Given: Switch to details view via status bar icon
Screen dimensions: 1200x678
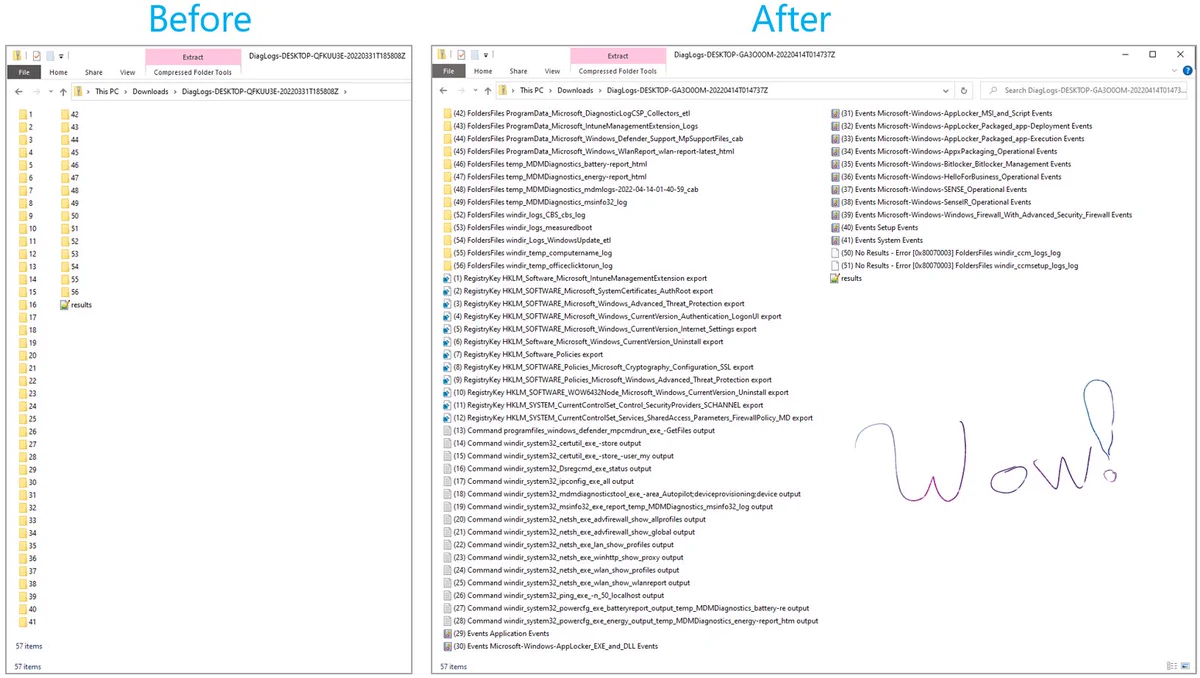Looking at the screenshot, I should (x=1172, y=666).
